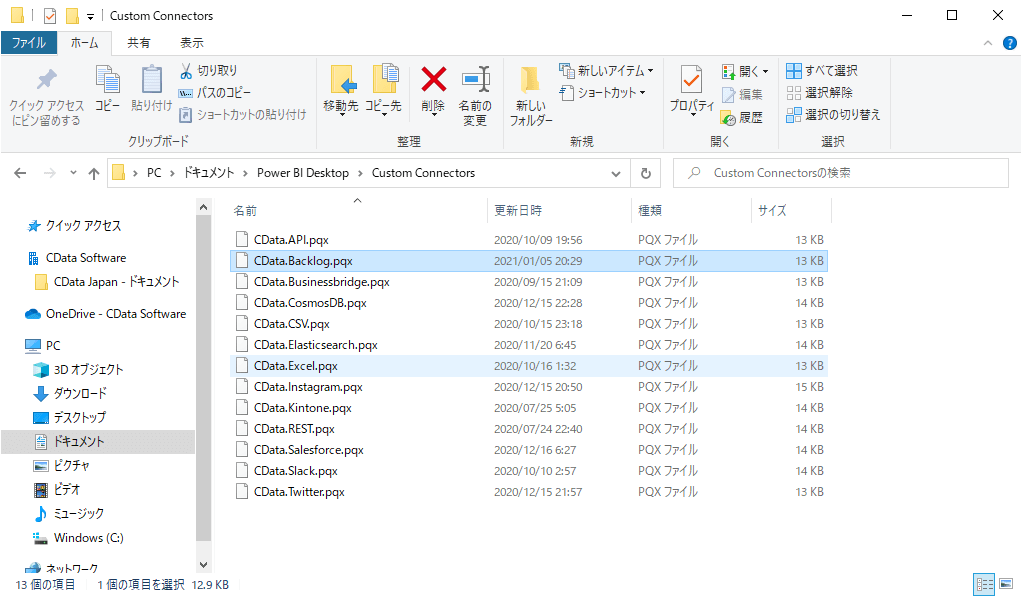
Task: Click the Paste (貼り付け) ribbon icon
Action: (151, 80)
